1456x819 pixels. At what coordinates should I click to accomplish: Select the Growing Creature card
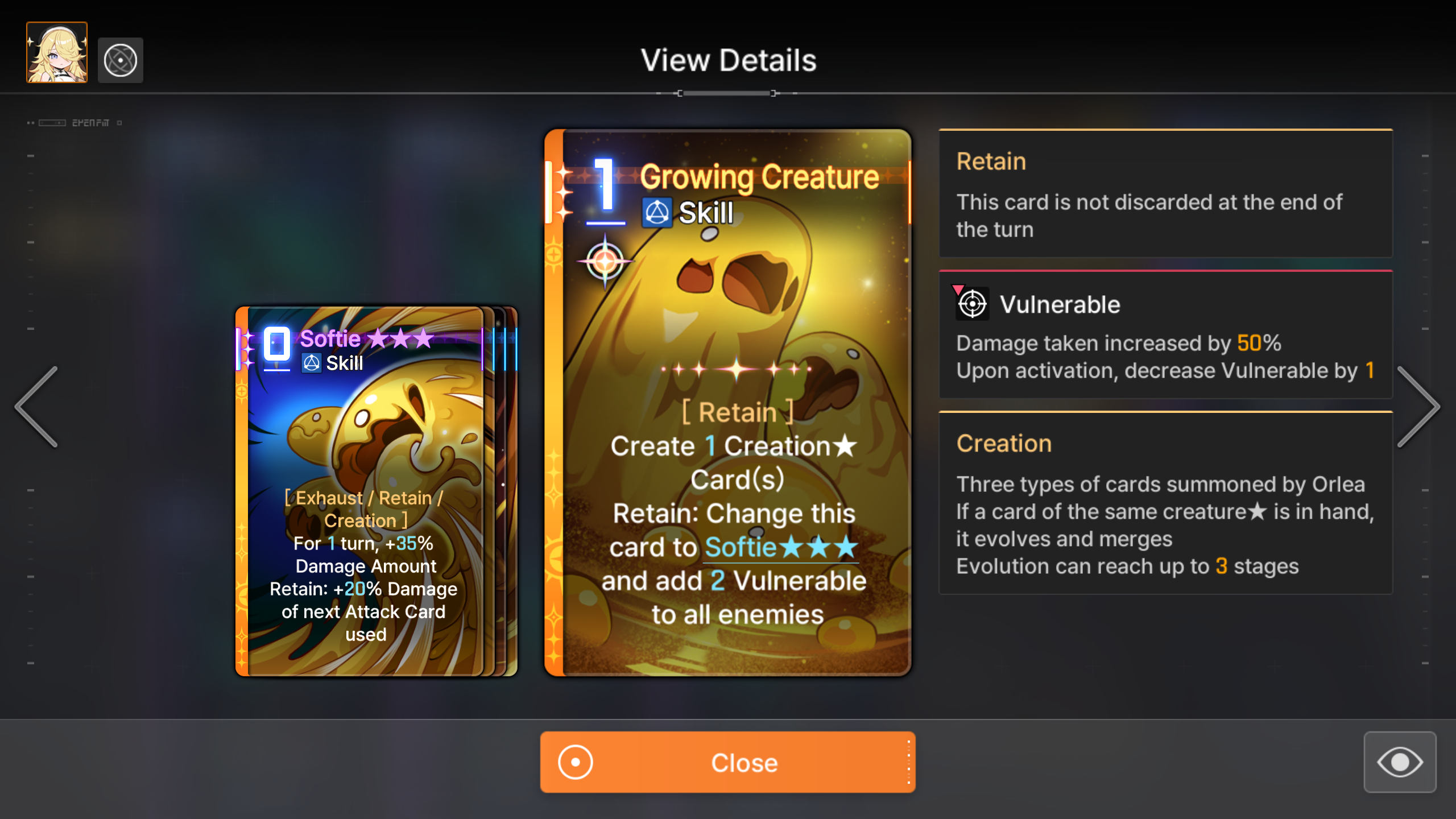click(727, 402)
